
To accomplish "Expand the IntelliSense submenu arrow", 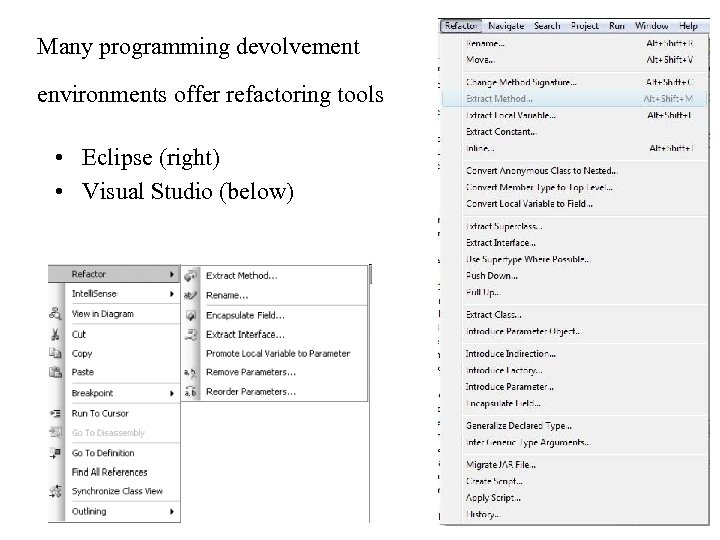I will coord(172,294).
